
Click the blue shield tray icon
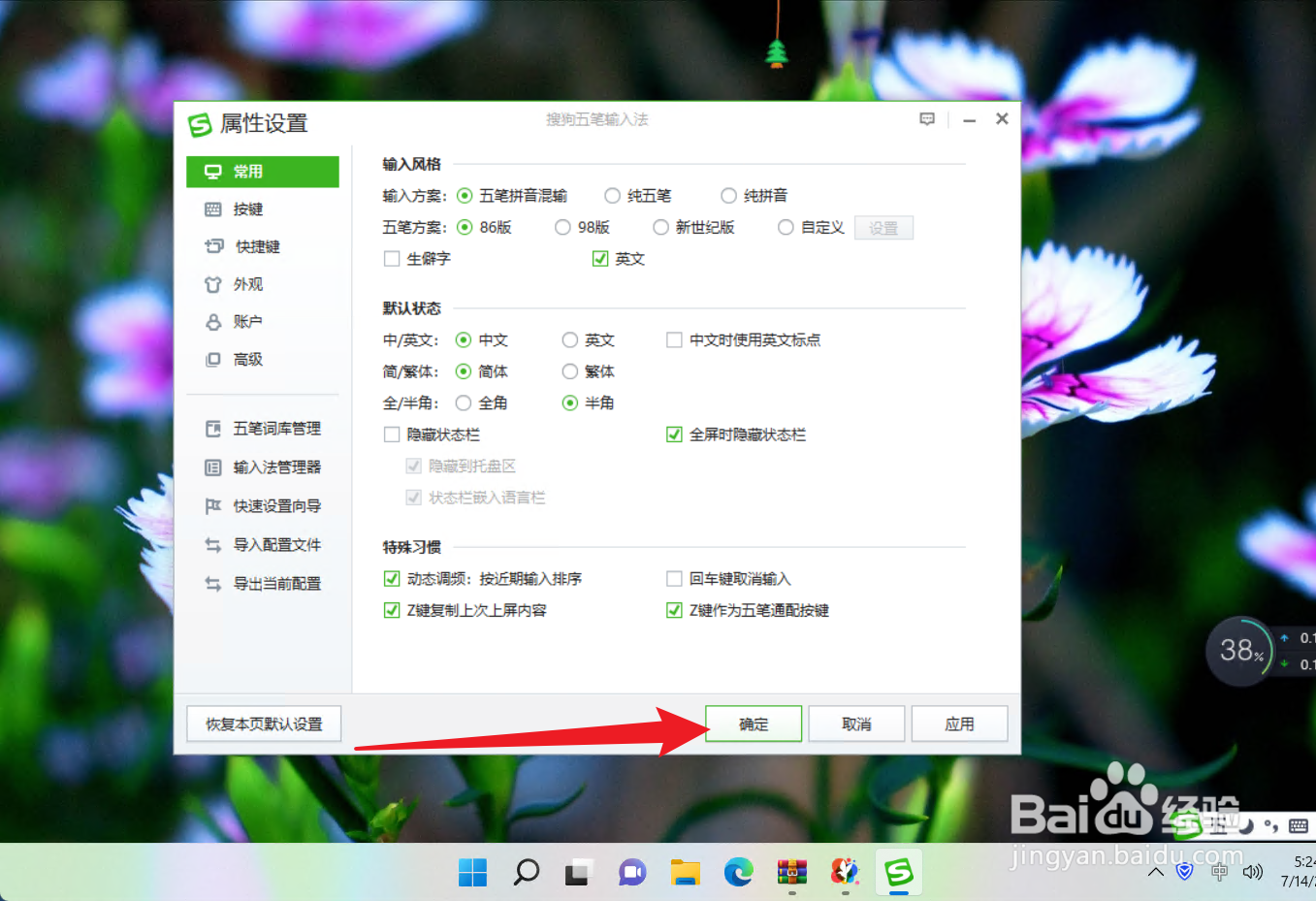[1184, 872]
